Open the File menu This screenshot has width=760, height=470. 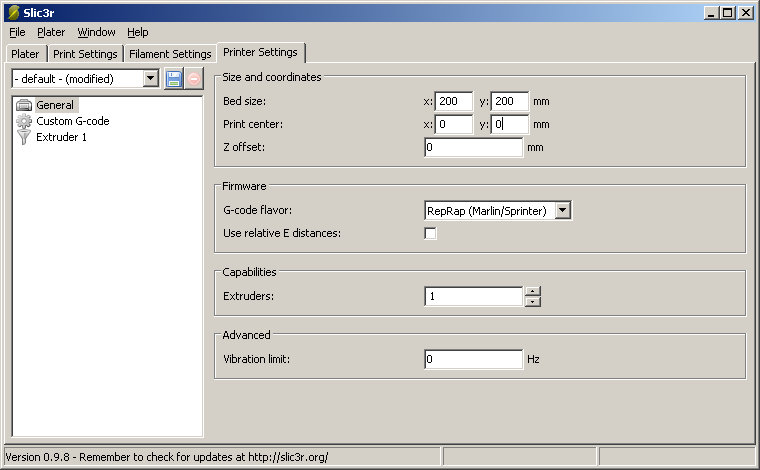coord(17,32)
